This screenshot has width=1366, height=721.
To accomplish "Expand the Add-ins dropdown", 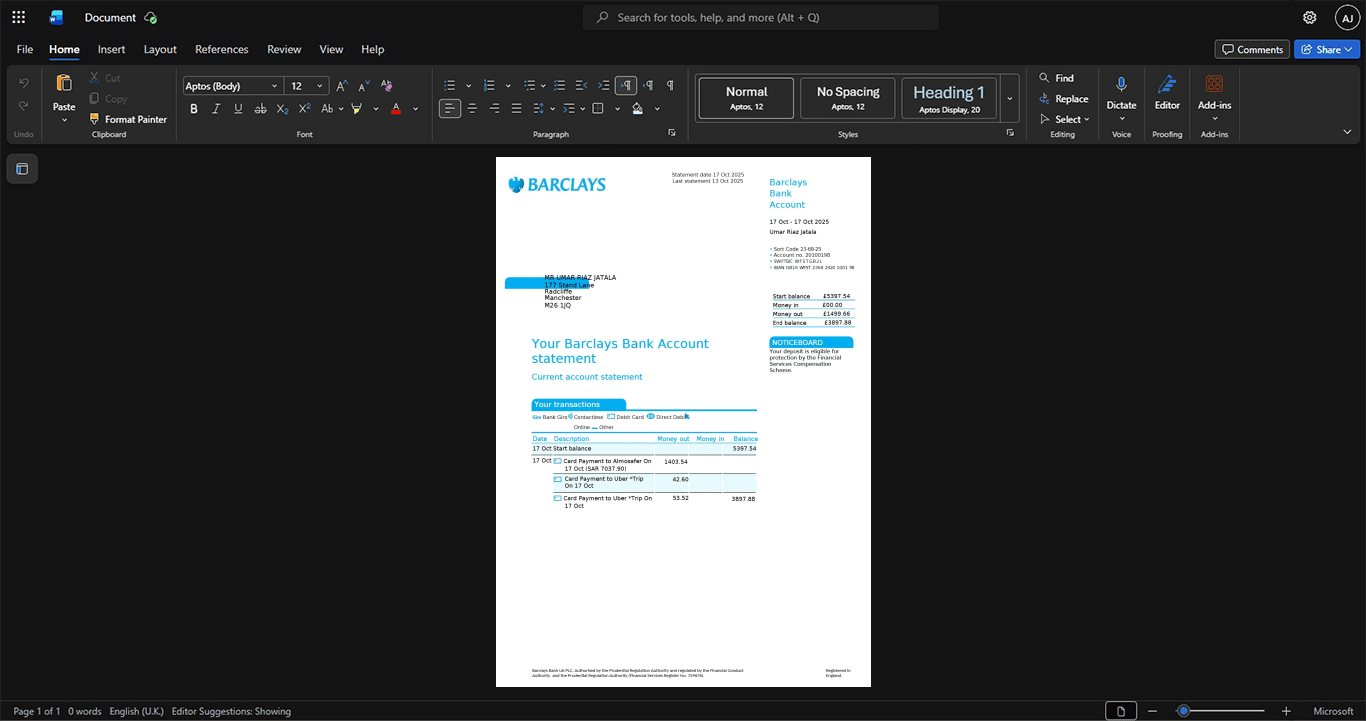I will 1214,118.
